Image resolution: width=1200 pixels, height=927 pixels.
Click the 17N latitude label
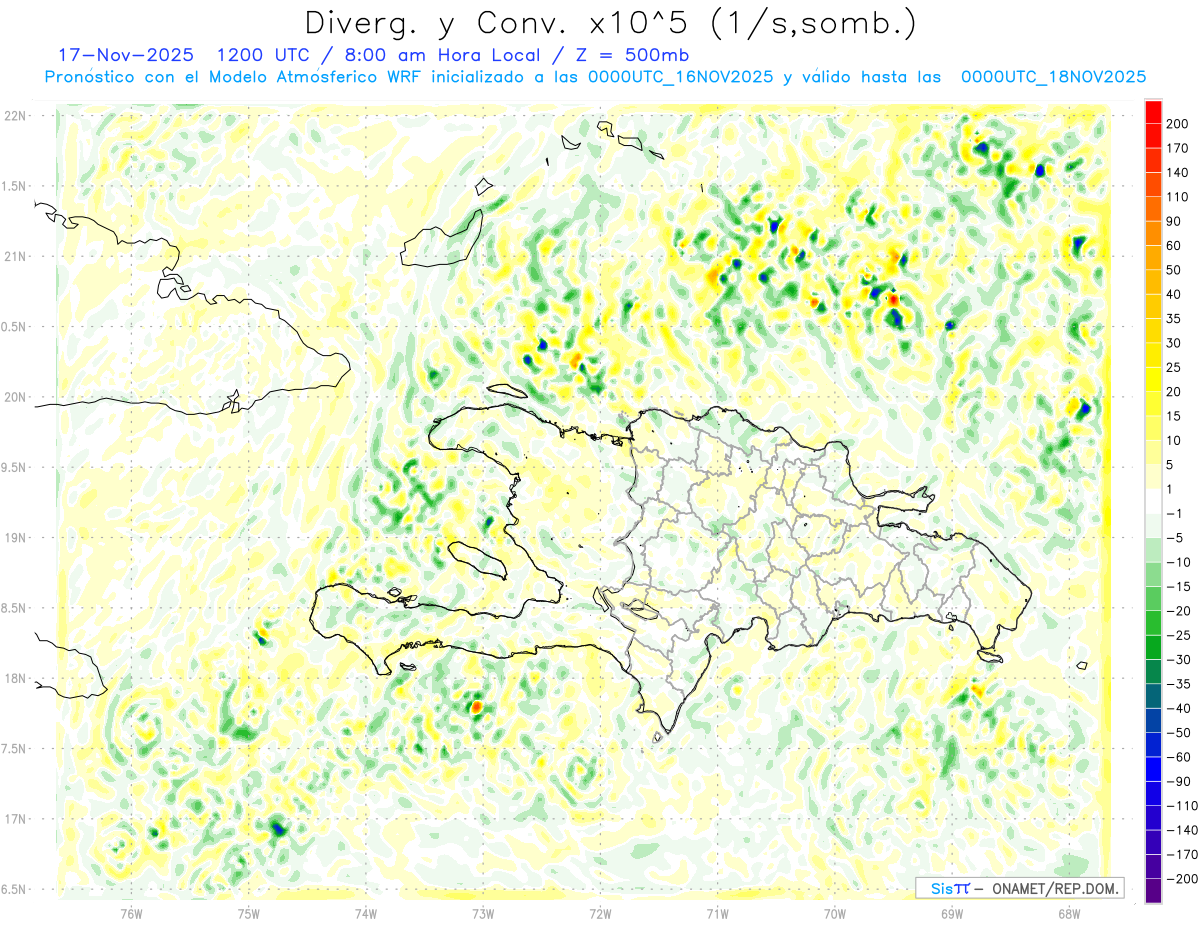14,819
